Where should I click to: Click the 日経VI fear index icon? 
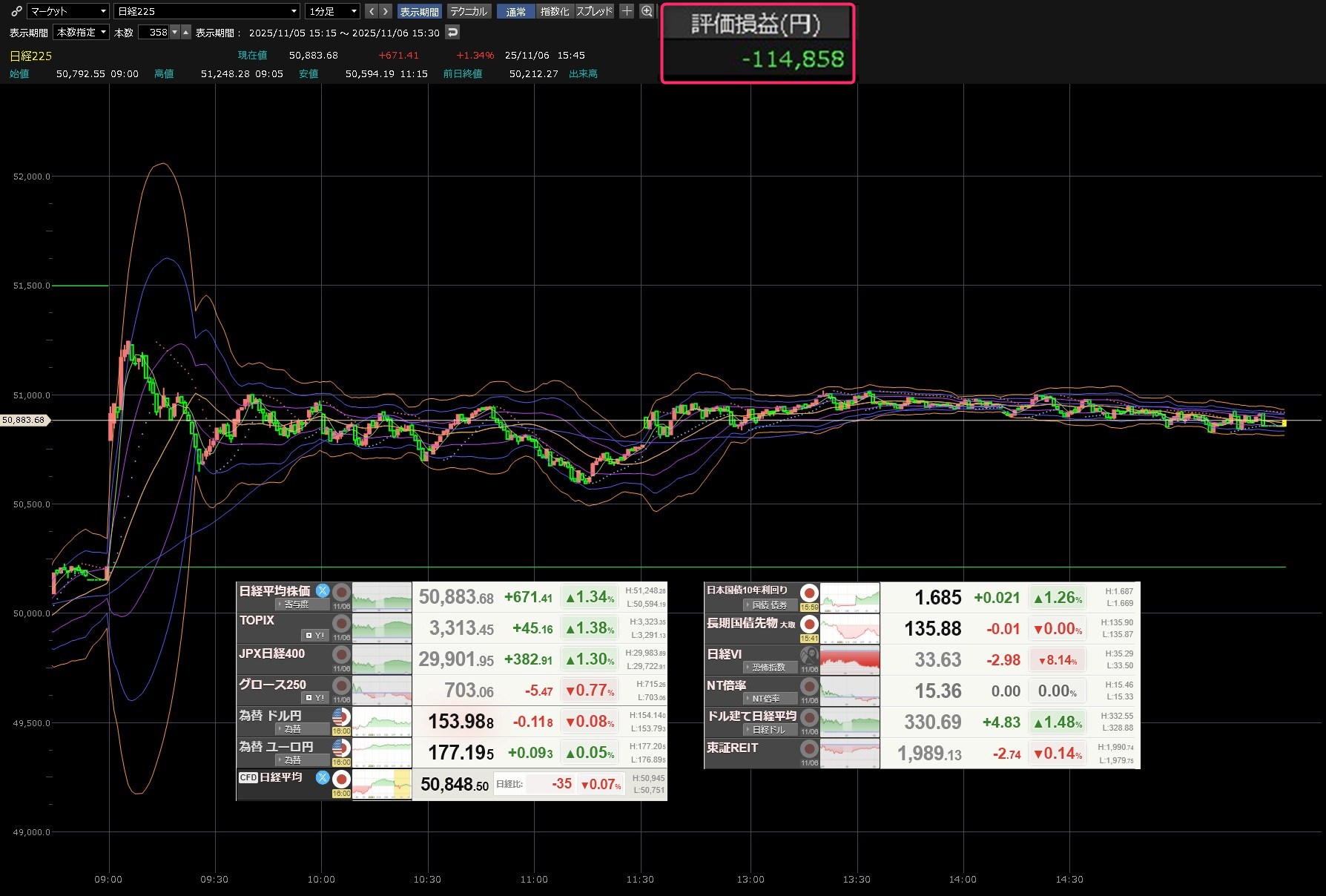pos(809,655)
